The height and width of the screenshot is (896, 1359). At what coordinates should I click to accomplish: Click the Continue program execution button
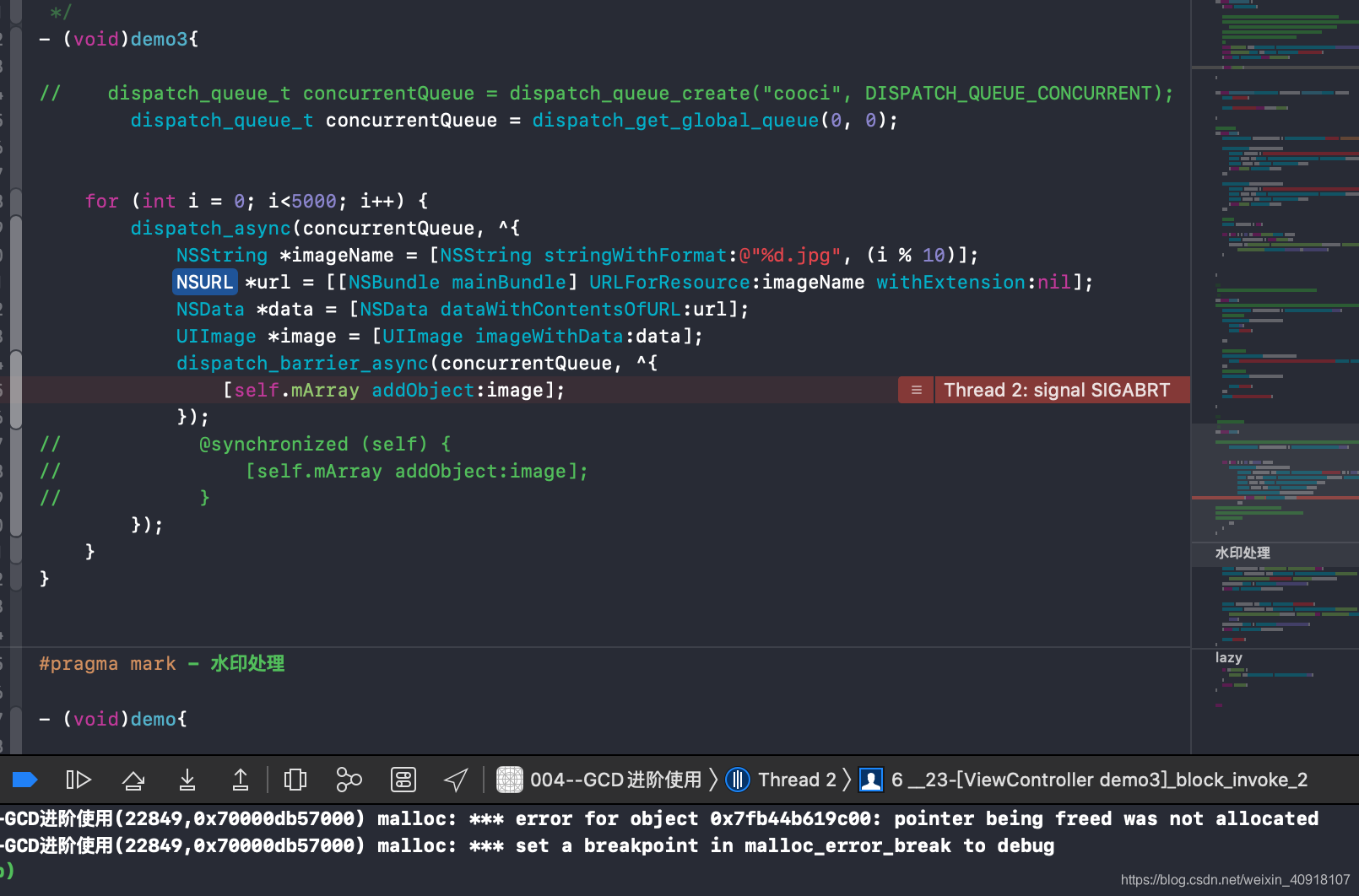[79, 780]
